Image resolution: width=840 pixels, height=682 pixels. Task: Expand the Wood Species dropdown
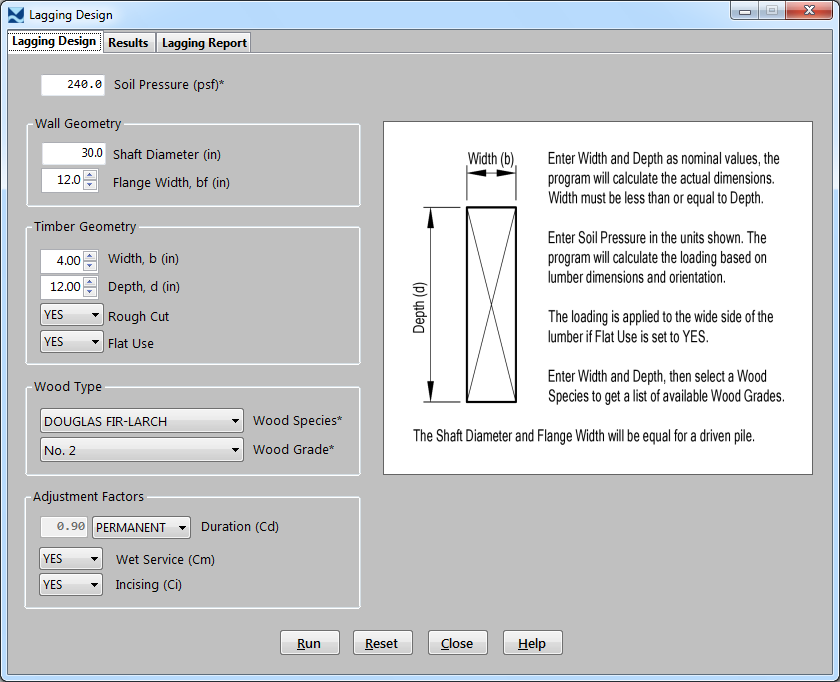pos(141,421)
